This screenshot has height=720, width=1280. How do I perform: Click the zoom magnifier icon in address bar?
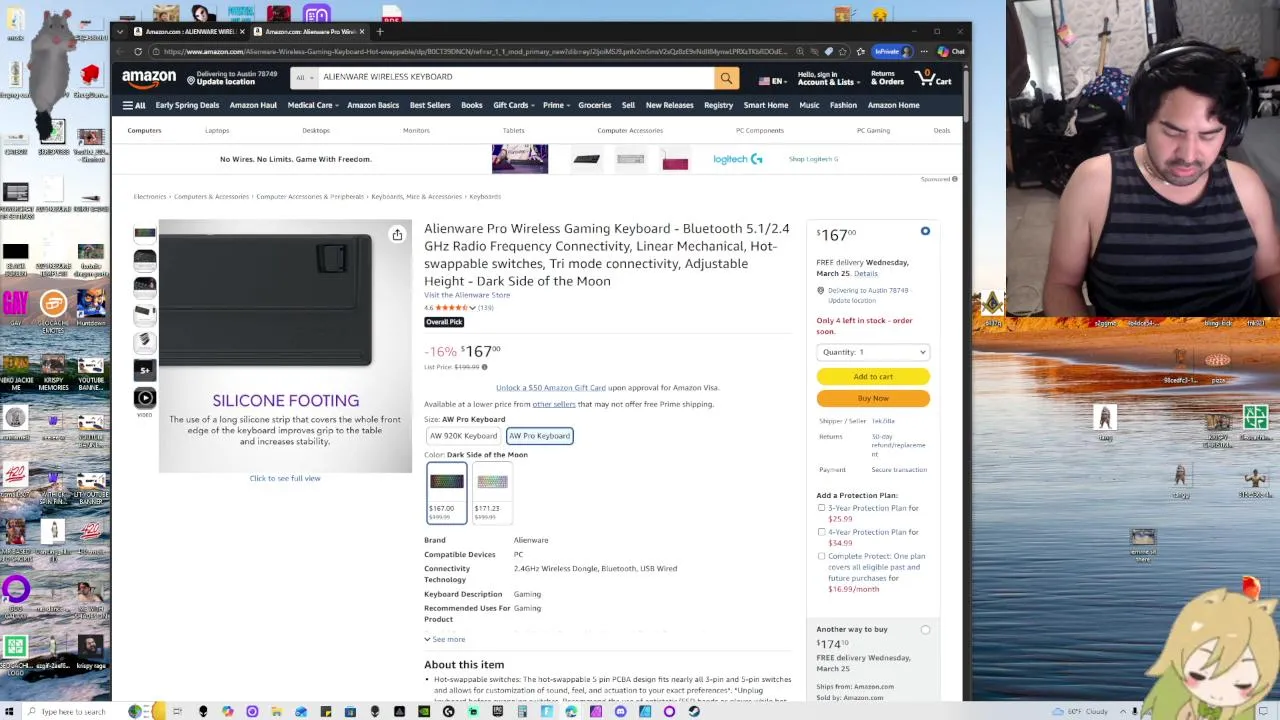coord(799,52)
